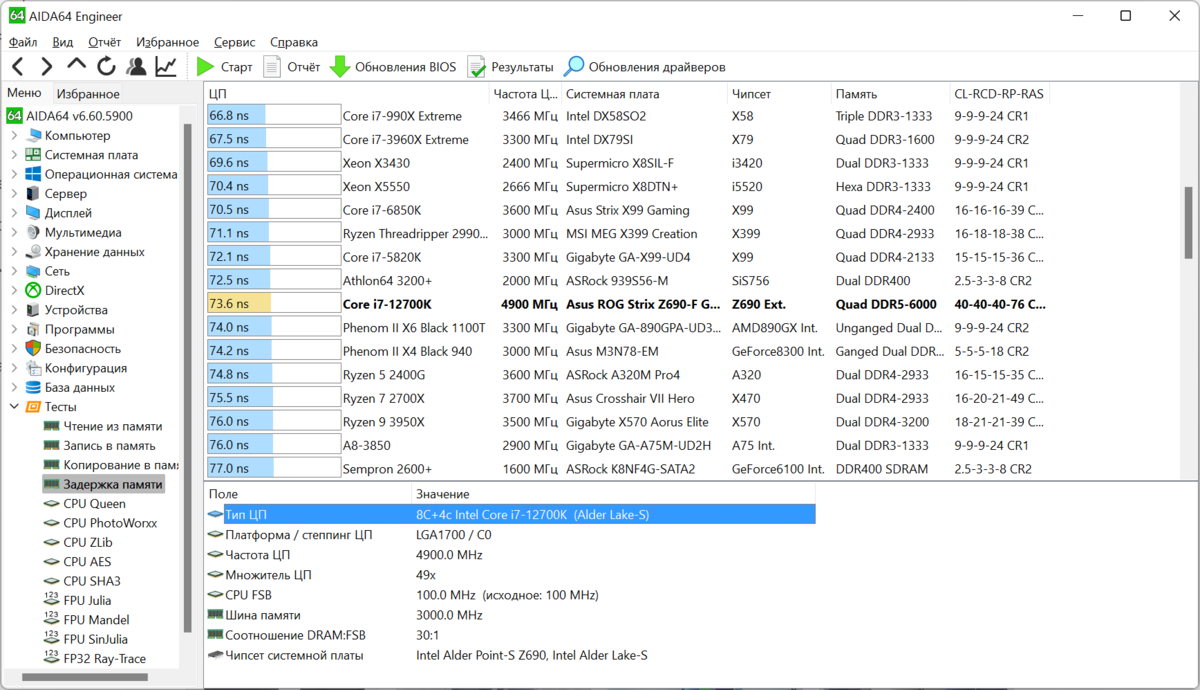Click the Forward navigation arrow
The height and width of the screenshot is (690, 1200).
pos(46,67)
